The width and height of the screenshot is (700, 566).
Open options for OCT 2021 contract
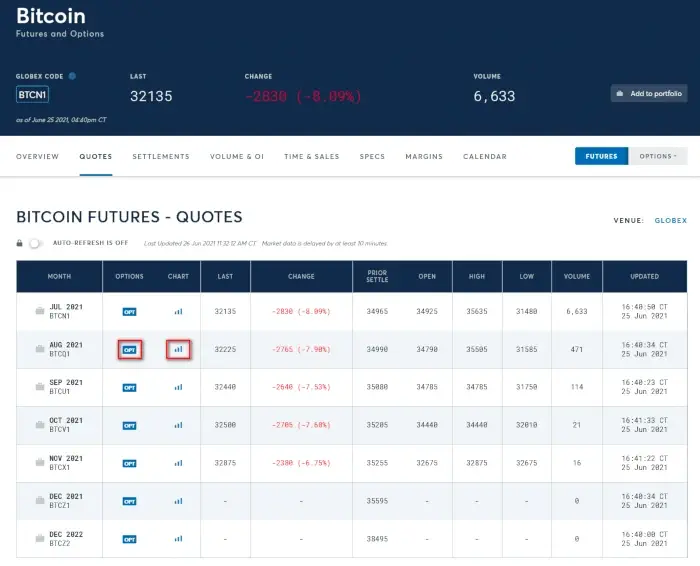pos(129,425)
